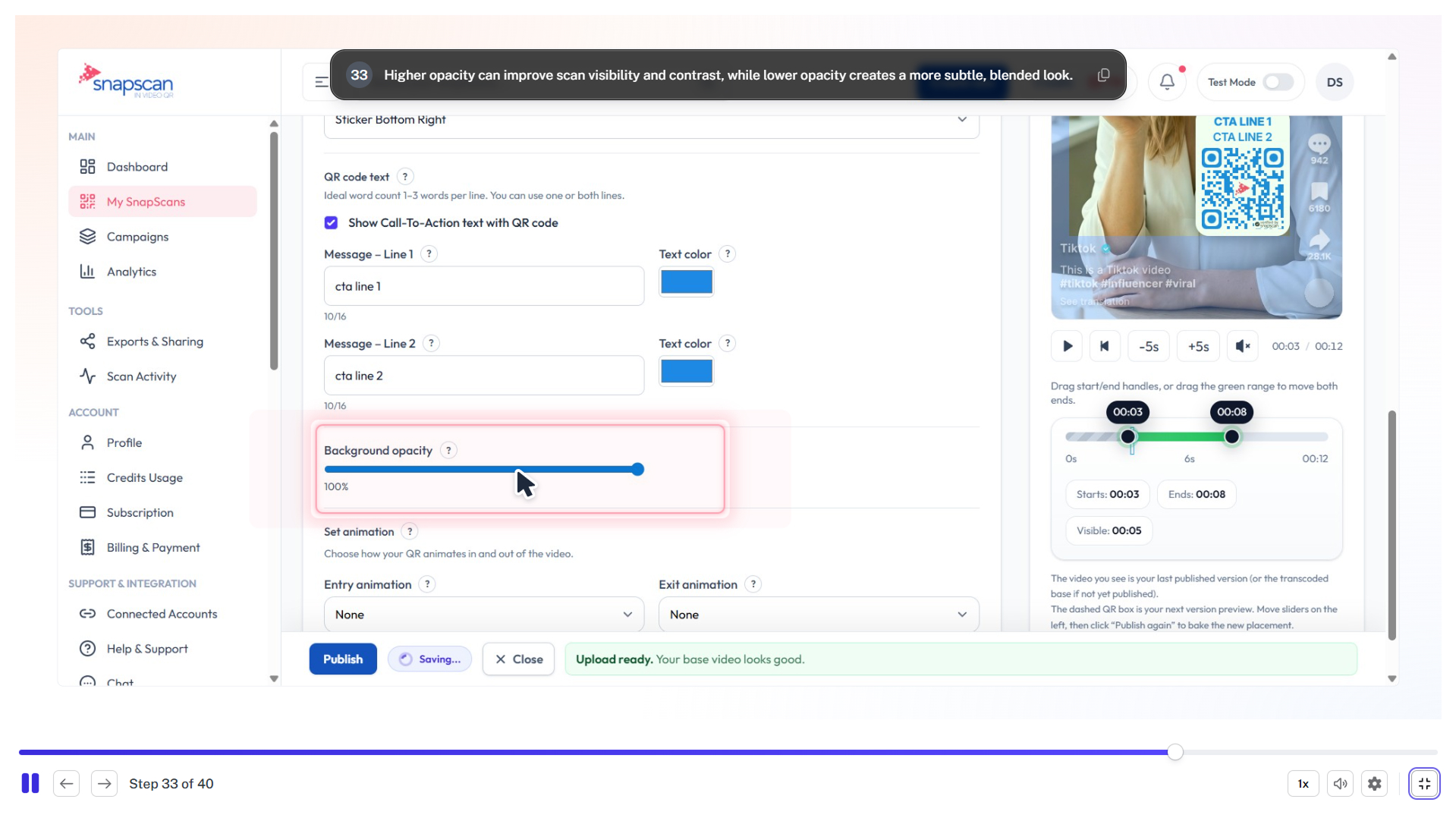Jump forward with +5s button
Viewport: 1456px width, 818px height.
[1198, 346]
